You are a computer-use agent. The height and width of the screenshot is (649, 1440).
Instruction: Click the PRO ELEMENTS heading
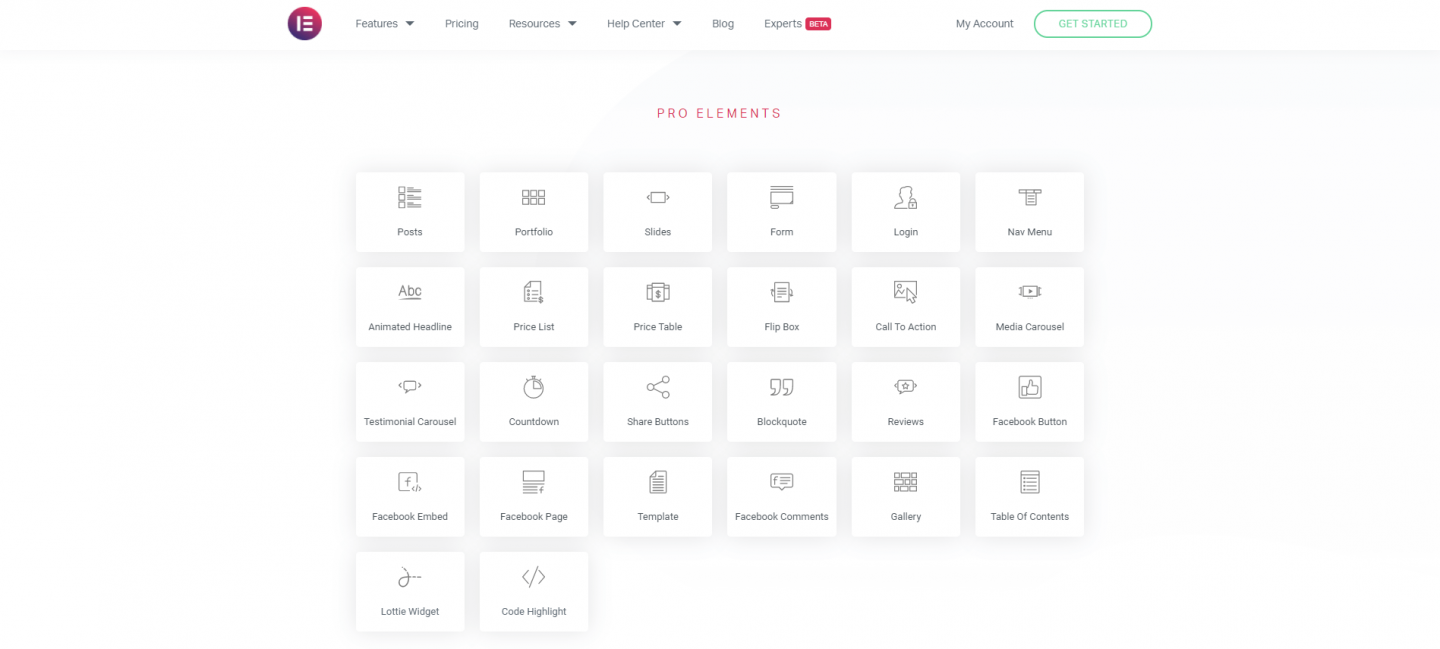click(x=719, y=114)
